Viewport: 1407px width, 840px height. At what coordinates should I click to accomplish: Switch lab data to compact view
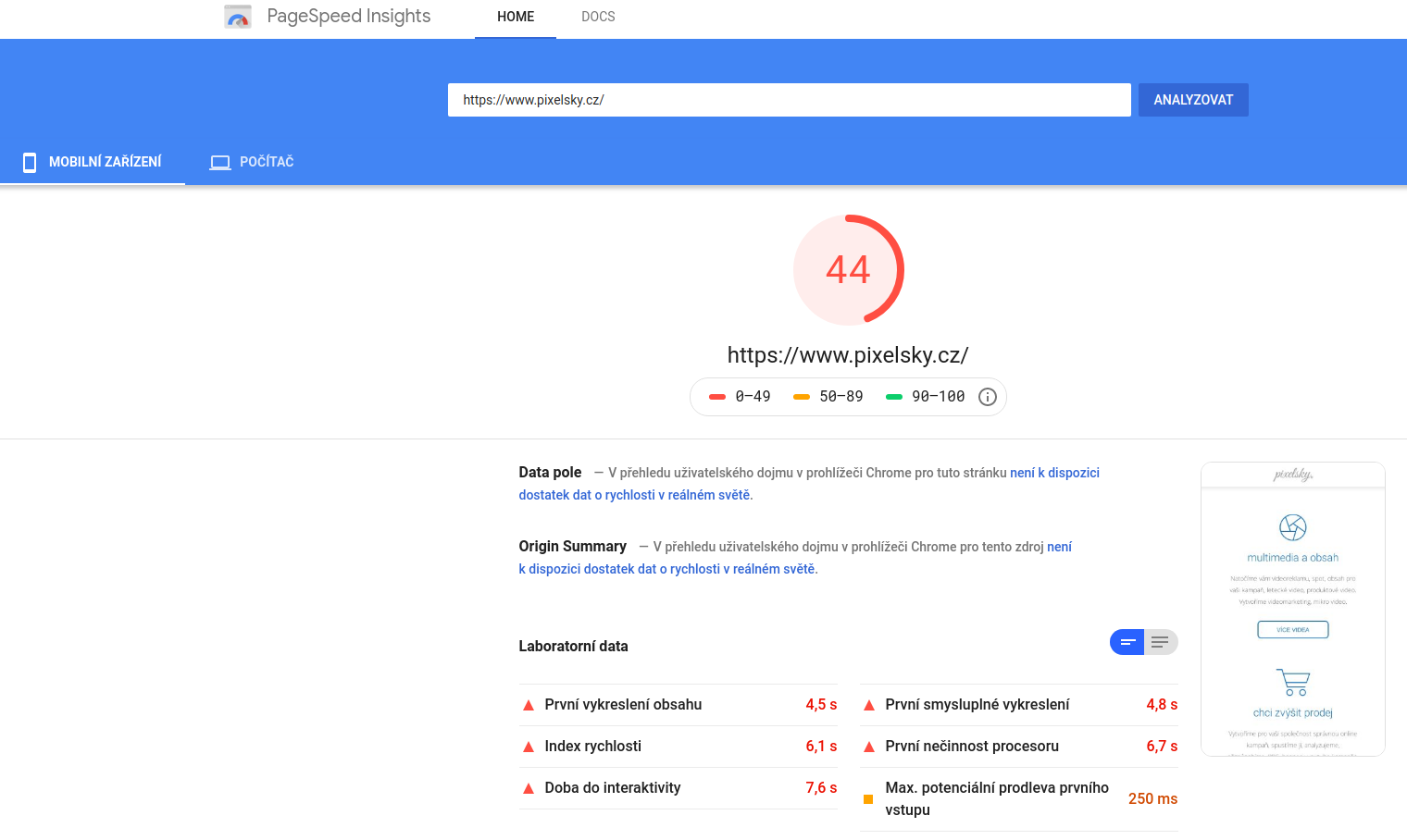pos(1127,642)
